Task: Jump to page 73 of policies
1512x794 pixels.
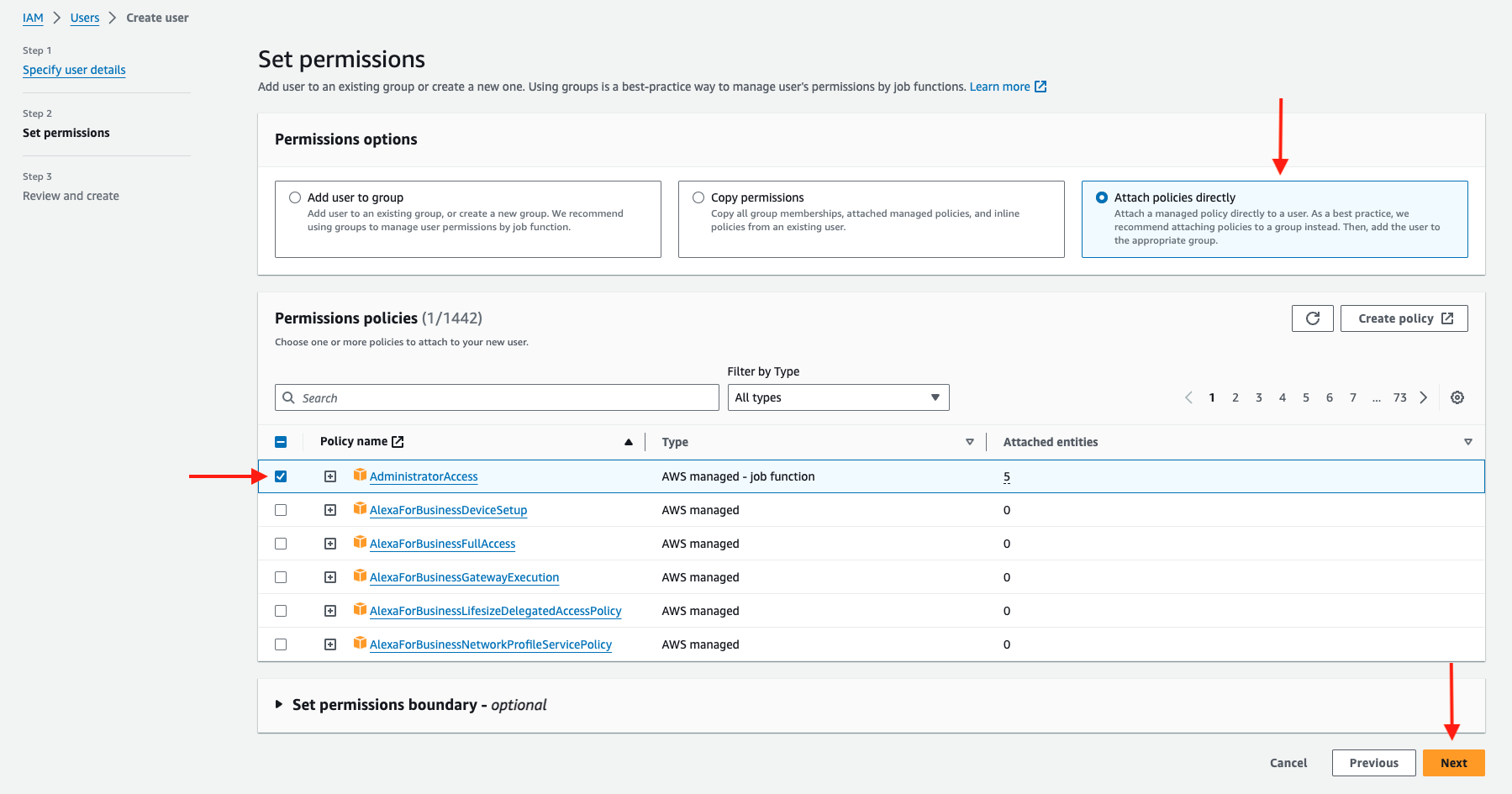Action: click(x=1399, y=397)
